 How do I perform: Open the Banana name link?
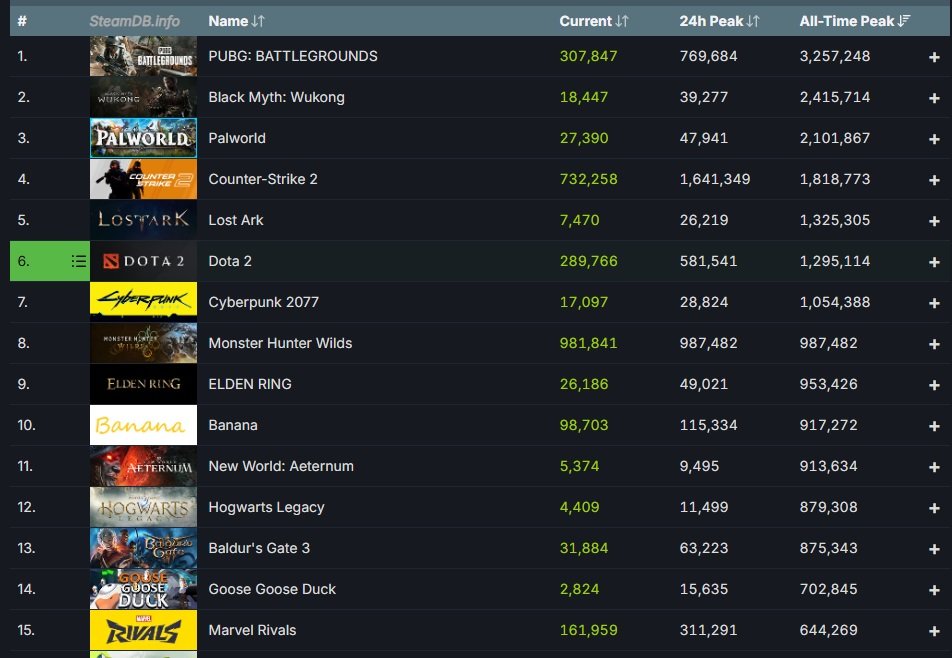(233, 425)
